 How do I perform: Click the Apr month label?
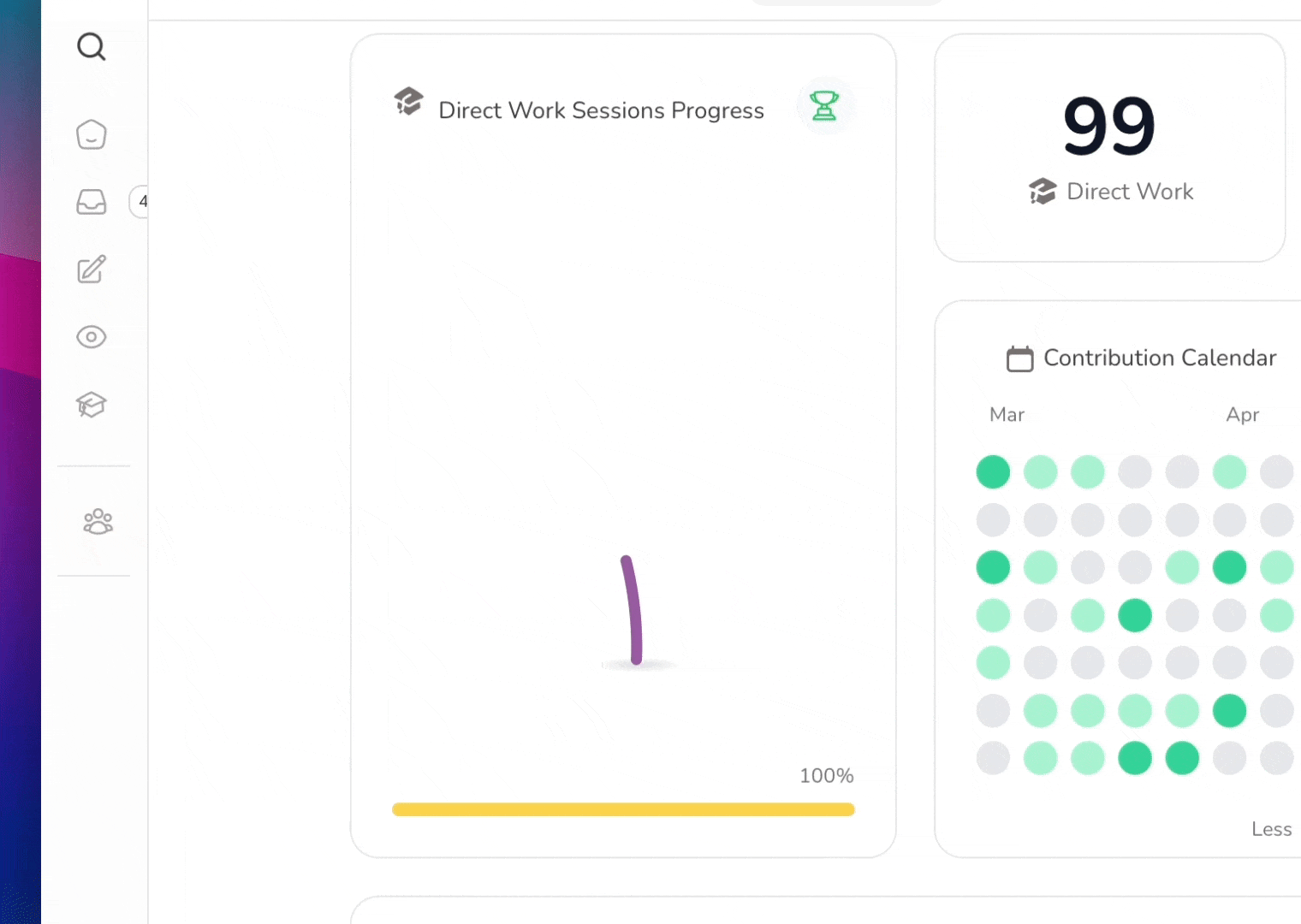click(1242, 415)
